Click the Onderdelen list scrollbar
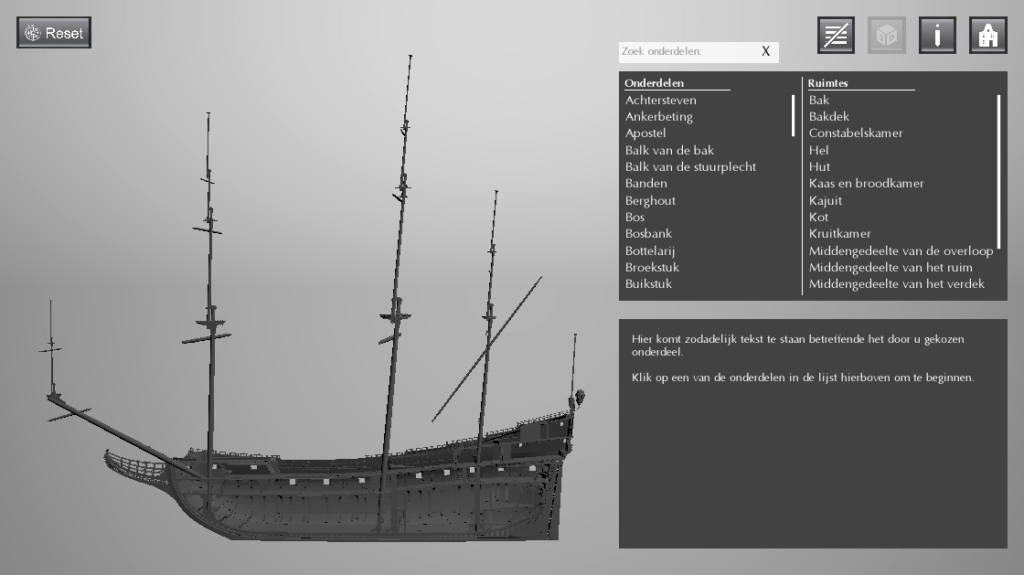Screen dimensions: 1024x575 click(794, 115)
